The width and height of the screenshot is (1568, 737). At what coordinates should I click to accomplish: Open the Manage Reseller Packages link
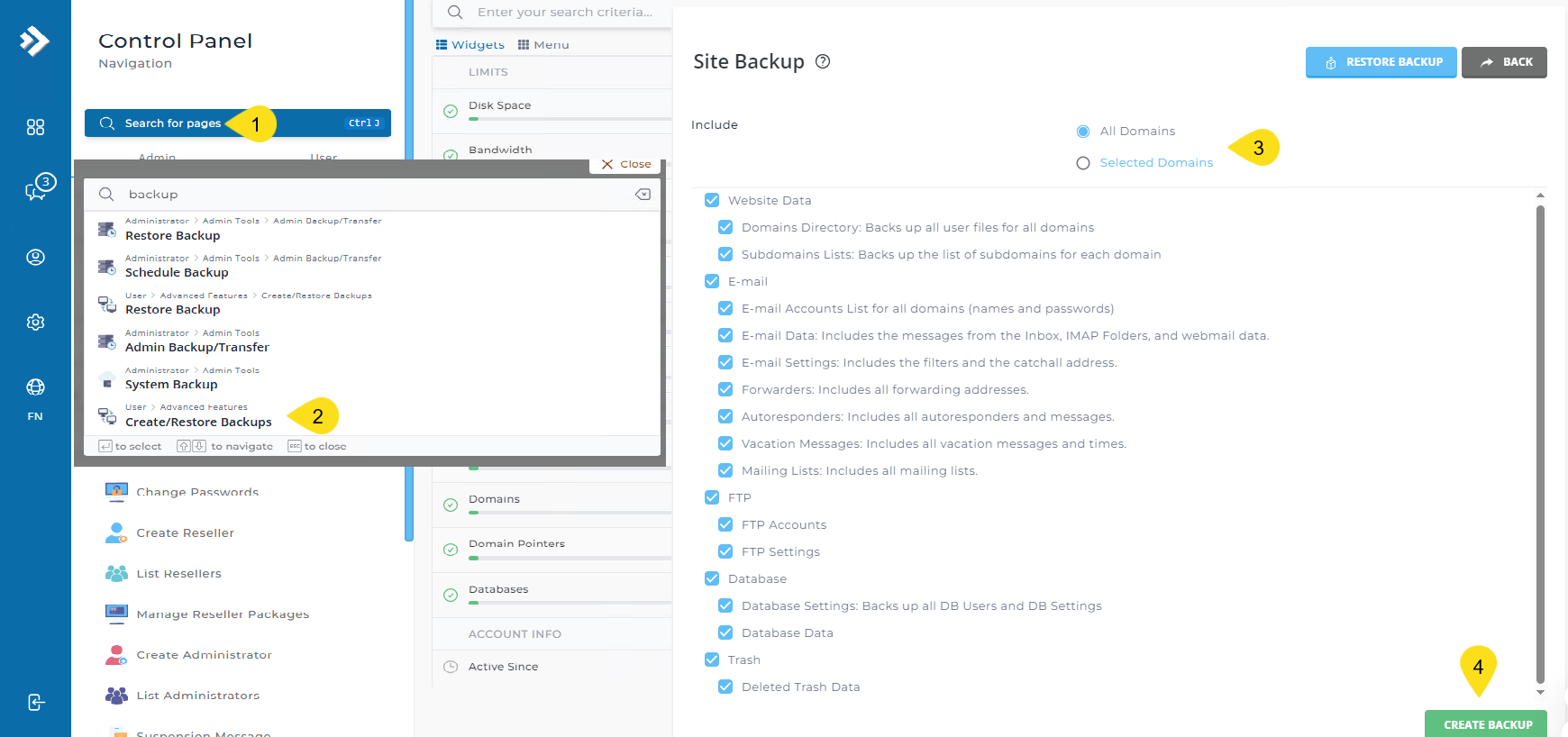point(223,614)
